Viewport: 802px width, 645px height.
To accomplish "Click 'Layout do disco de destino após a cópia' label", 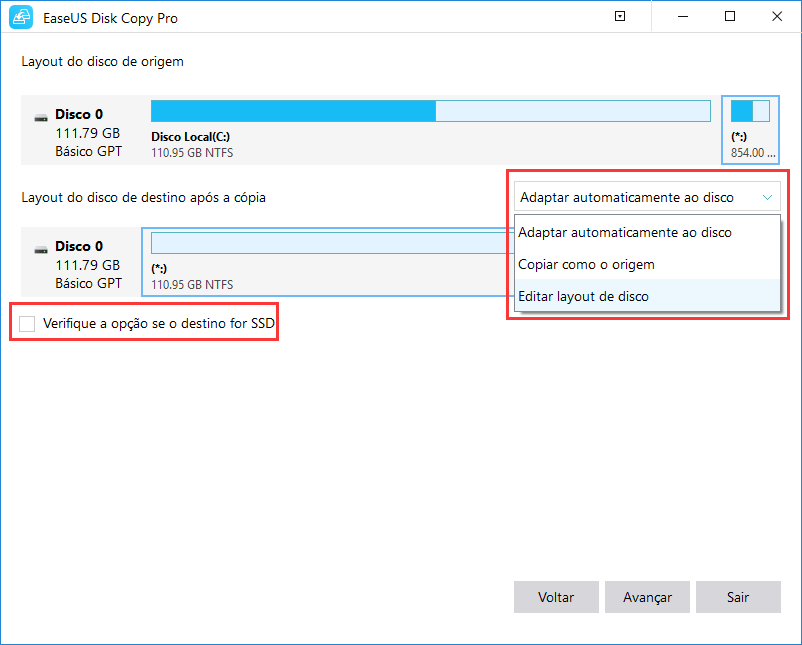I will tap(143, 197).
